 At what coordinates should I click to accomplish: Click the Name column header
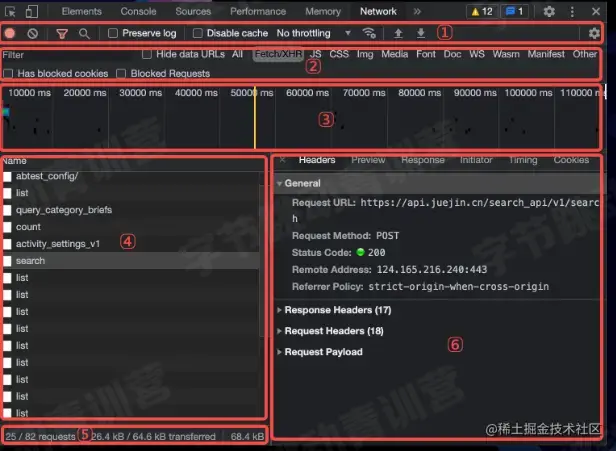[x=132, y=161]
